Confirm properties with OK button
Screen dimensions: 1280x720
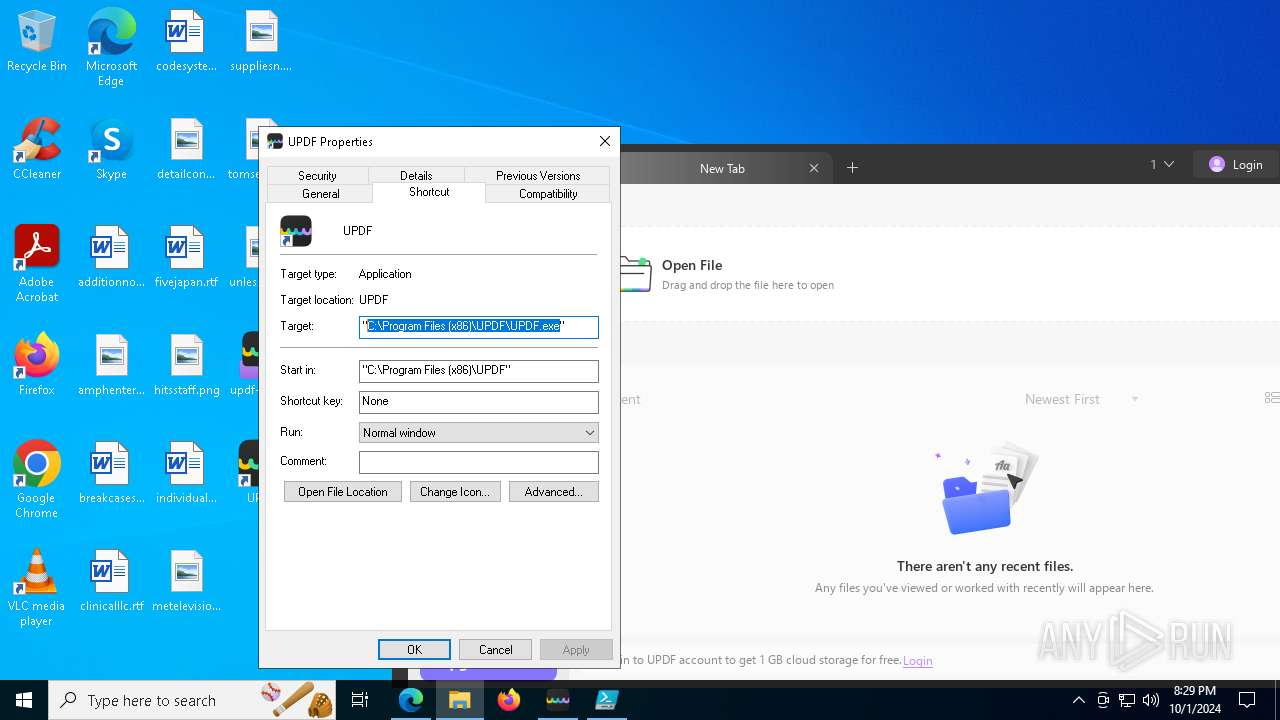pos(414,649)
